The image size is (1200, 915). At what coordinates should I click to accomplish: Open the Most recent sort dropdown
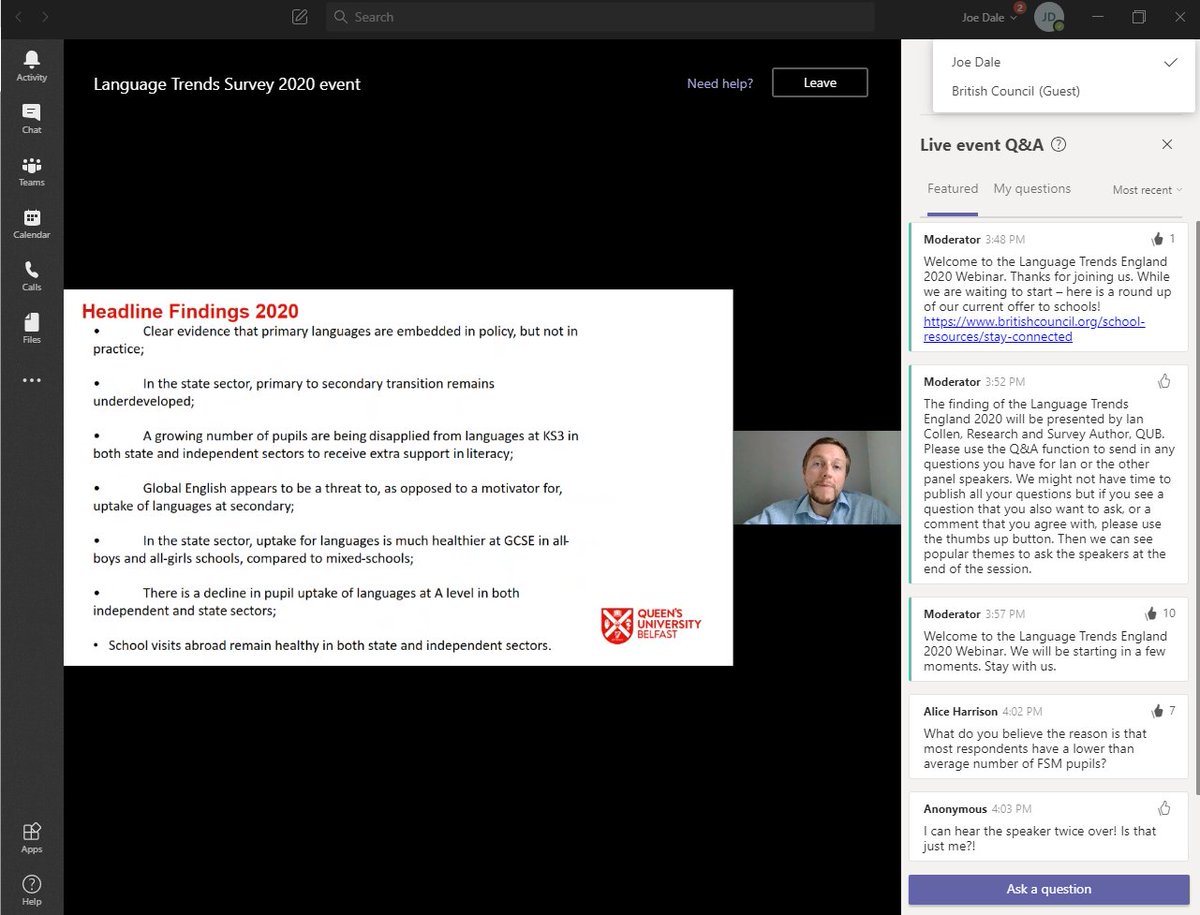click(x=1147, y=190)
